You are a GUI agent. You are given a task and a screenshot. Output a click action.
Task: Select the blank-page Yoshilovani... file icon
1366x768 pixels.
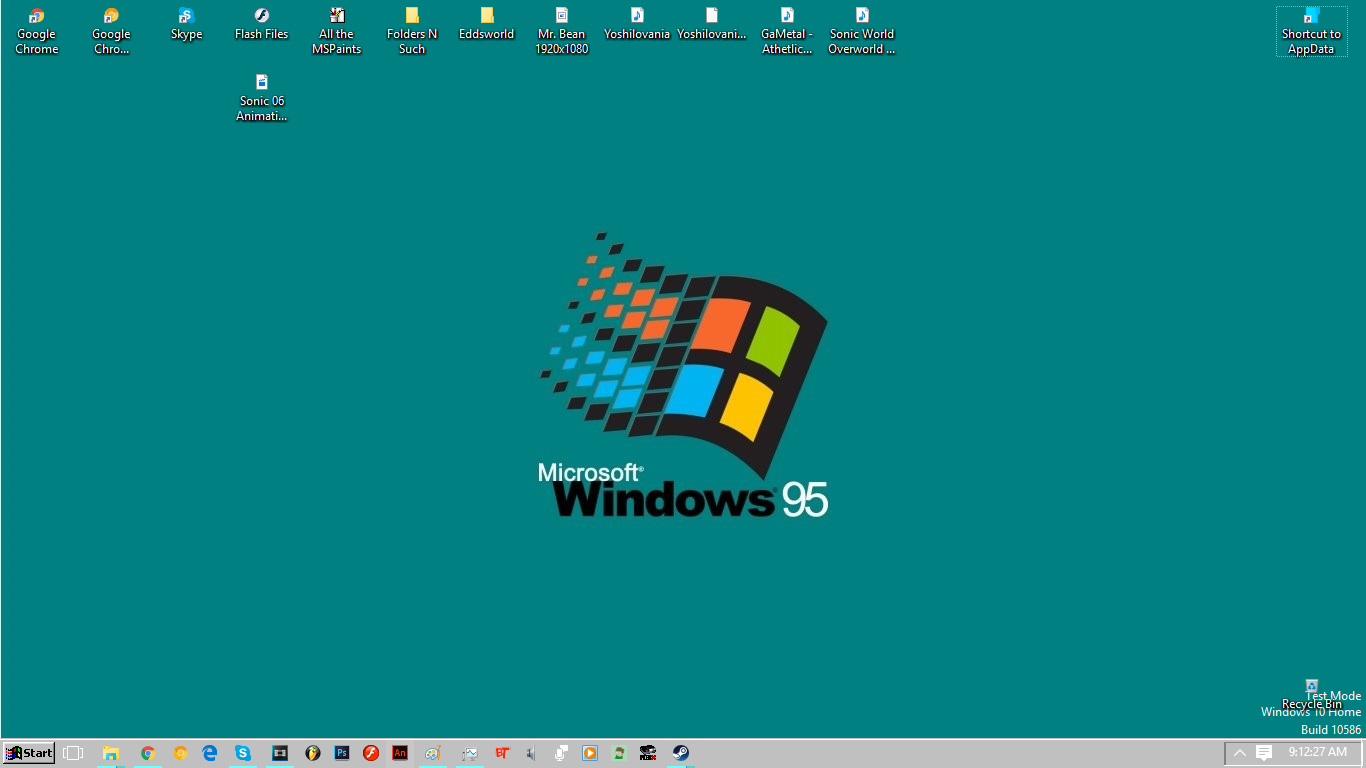(712, 24)
